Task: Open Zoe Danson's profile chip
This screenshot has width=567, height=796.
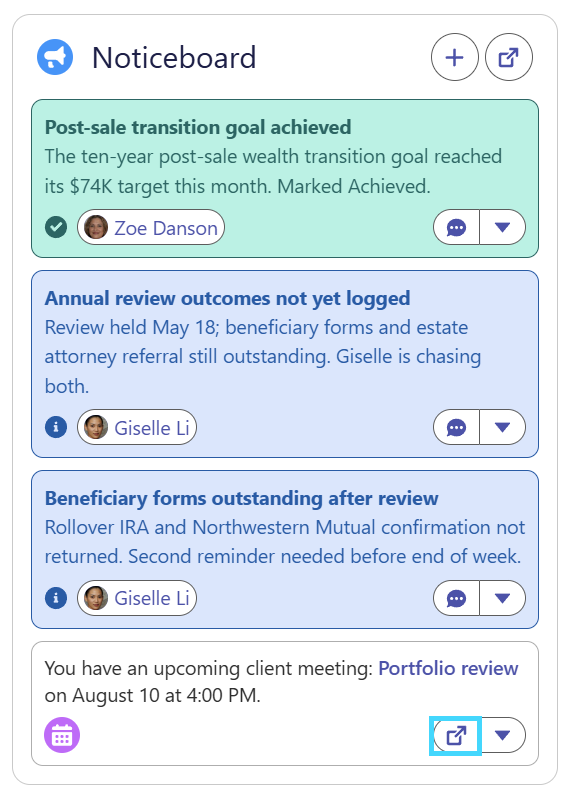Action: pyautogui.click(x=151, y=227)
